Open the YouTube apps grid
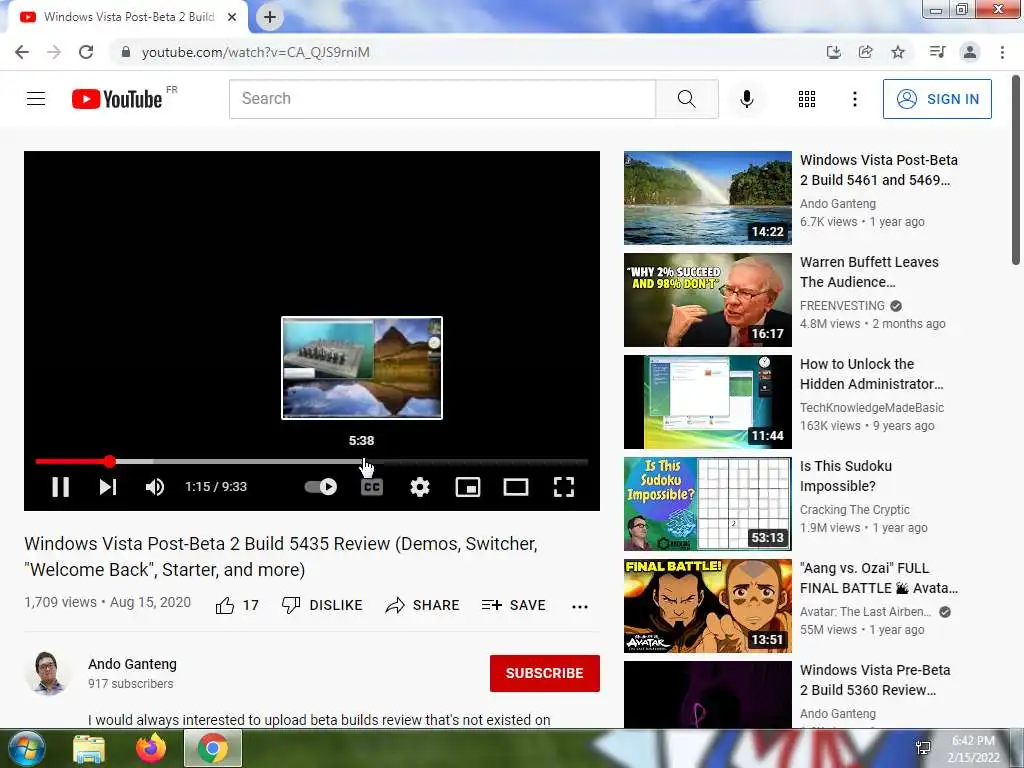The width and height of the screenshot is (1024, 768). coord(807,99)
